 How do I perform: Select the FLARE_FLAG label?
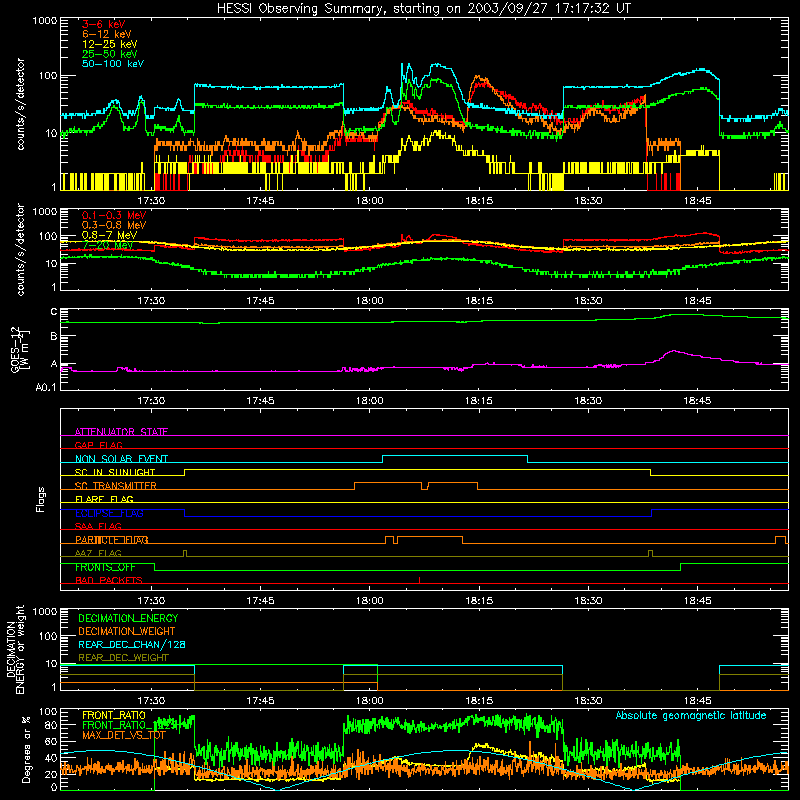click(104, 499)
